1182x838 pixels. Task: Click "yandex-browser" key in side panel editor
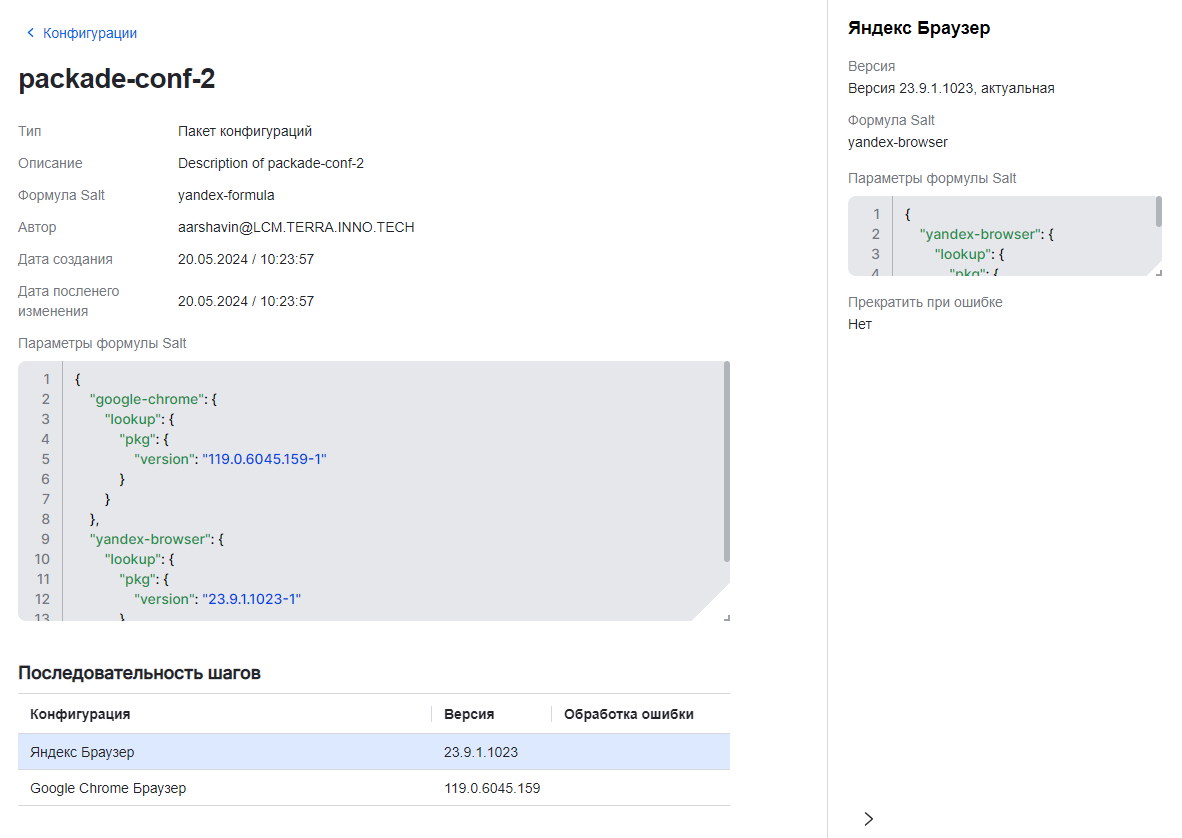(979, 234)
